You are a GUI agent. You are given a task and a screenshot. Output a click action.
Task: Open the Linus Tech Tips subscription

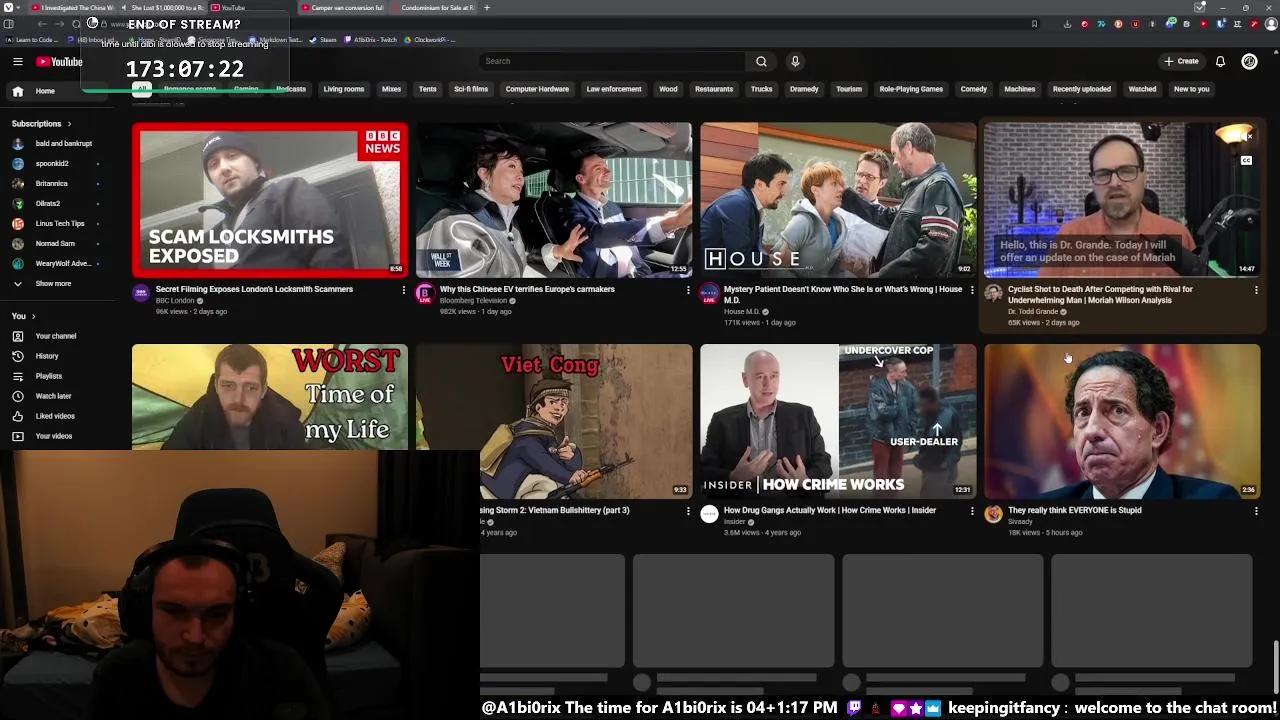pyautogui.click(x=60, y=223)
